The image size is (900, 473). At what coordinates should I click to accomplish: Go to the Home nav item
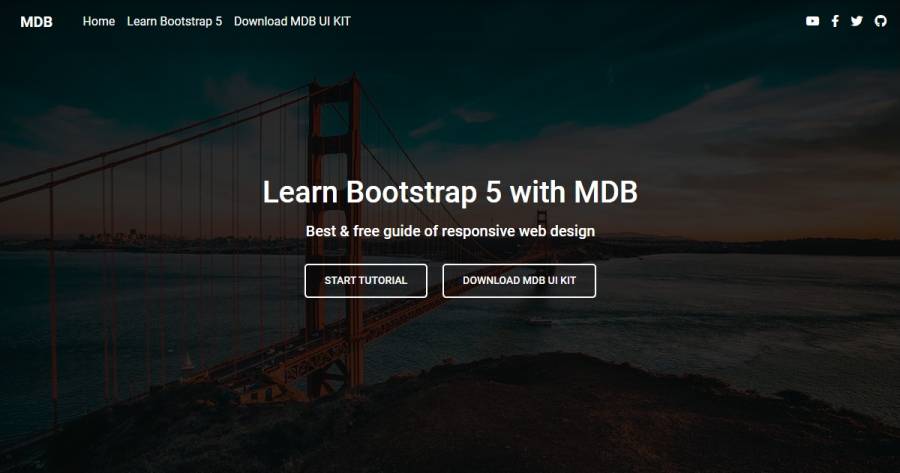point(99,21)
